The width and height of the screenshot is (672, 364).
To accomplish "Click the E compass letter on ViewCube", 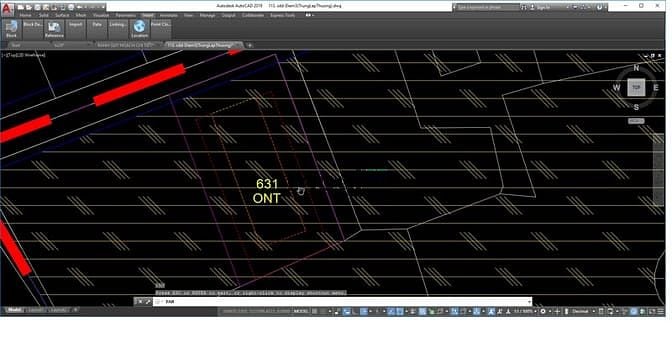I will pyautogui.click(x=656, y=87).
